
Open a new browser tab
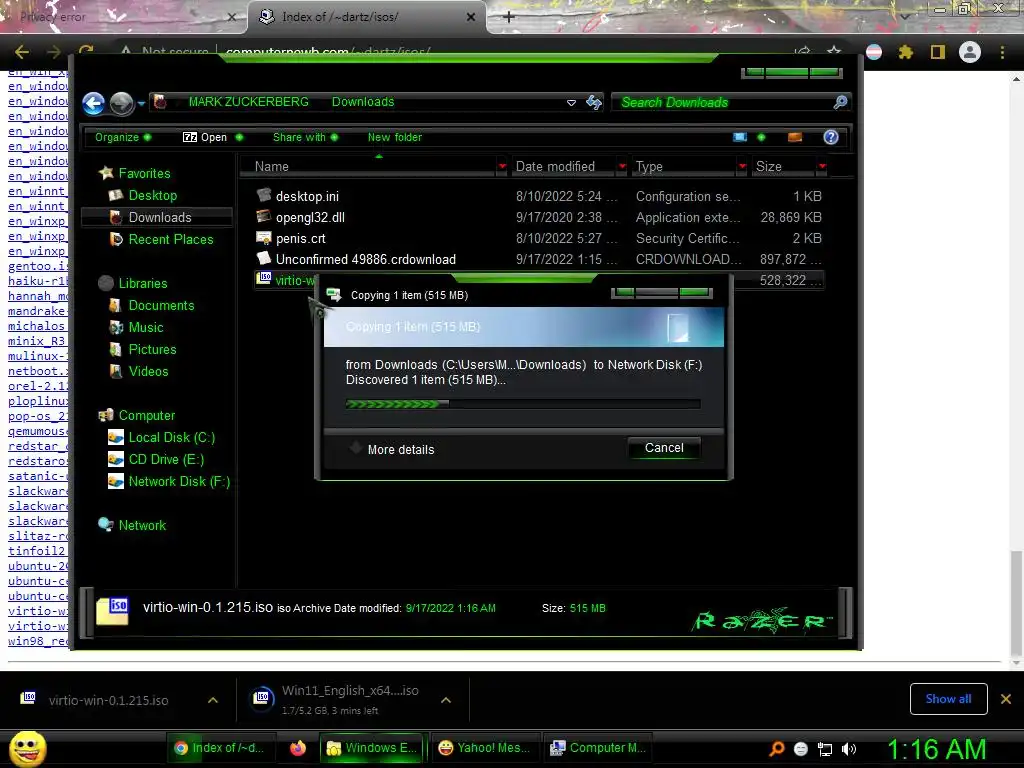click(x=509, y=17)
